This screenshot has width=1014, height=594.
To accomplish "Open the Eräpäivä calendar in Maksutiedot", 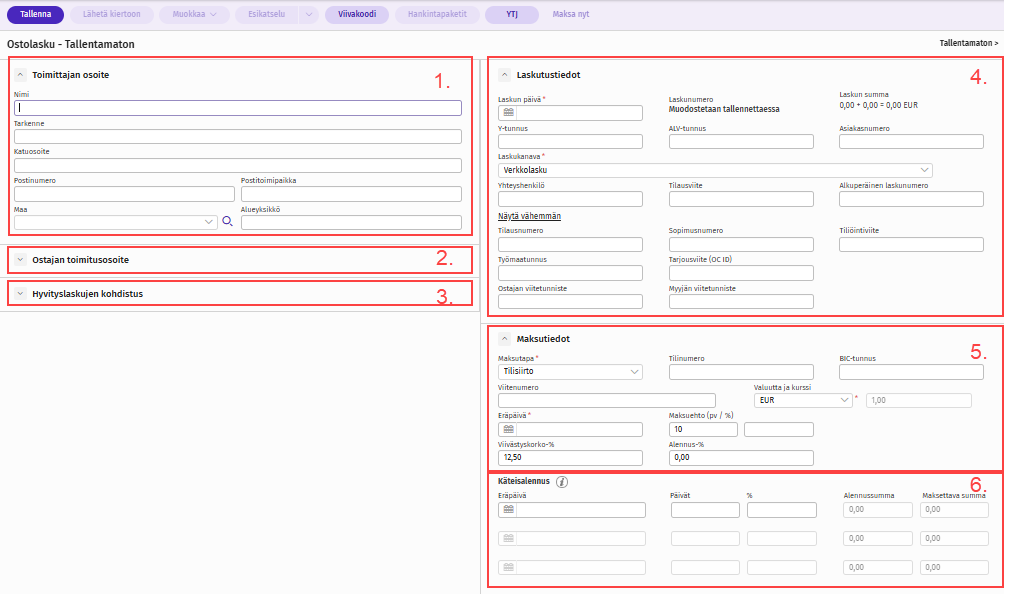I will click(x=507, y=429).
